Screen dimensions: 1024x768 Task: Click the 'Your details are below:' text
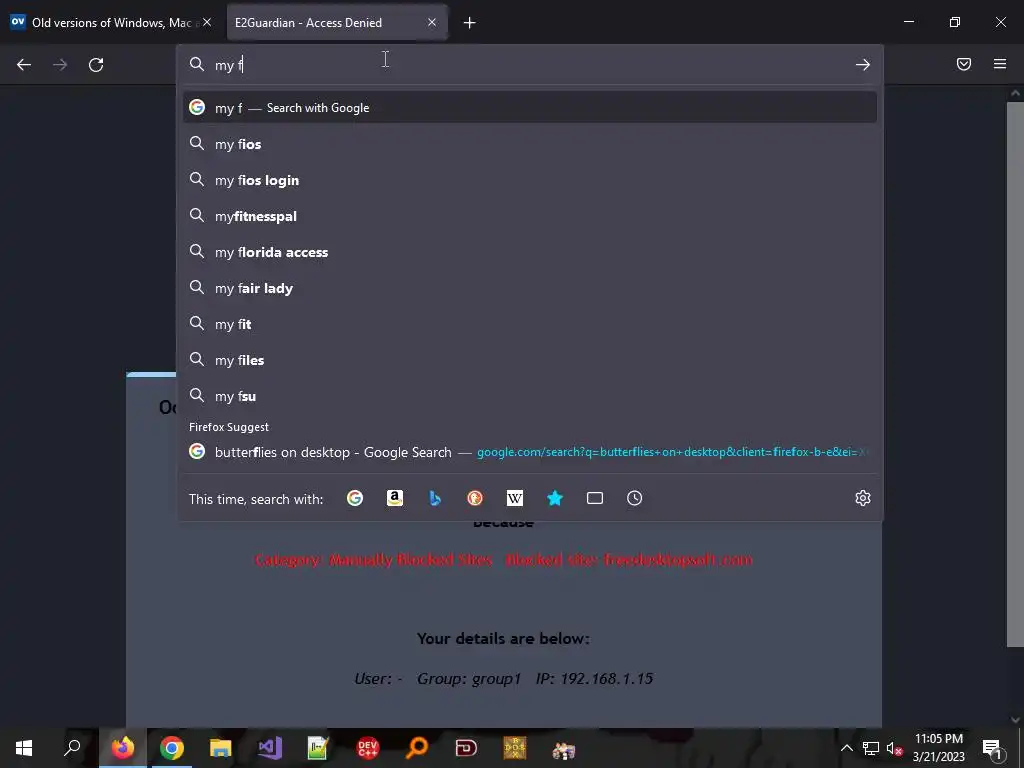point(503,639)
